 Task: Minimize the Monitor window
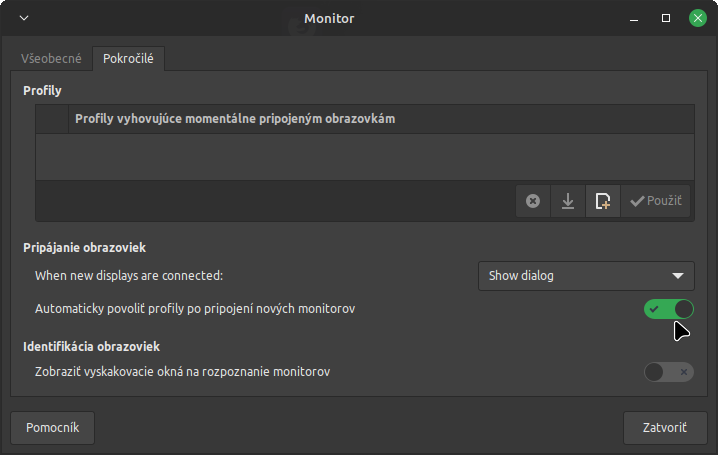634,18
